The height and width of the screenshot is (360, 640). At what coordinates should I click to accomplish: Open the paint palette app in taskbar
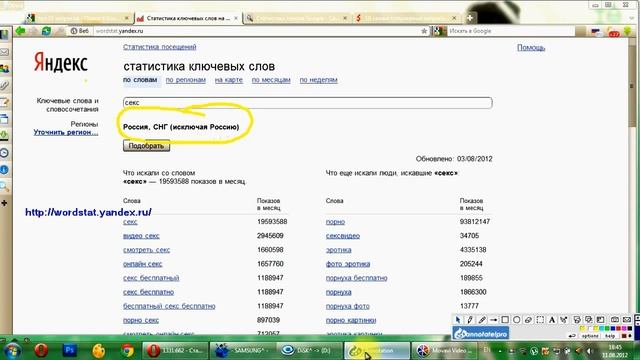99,351
